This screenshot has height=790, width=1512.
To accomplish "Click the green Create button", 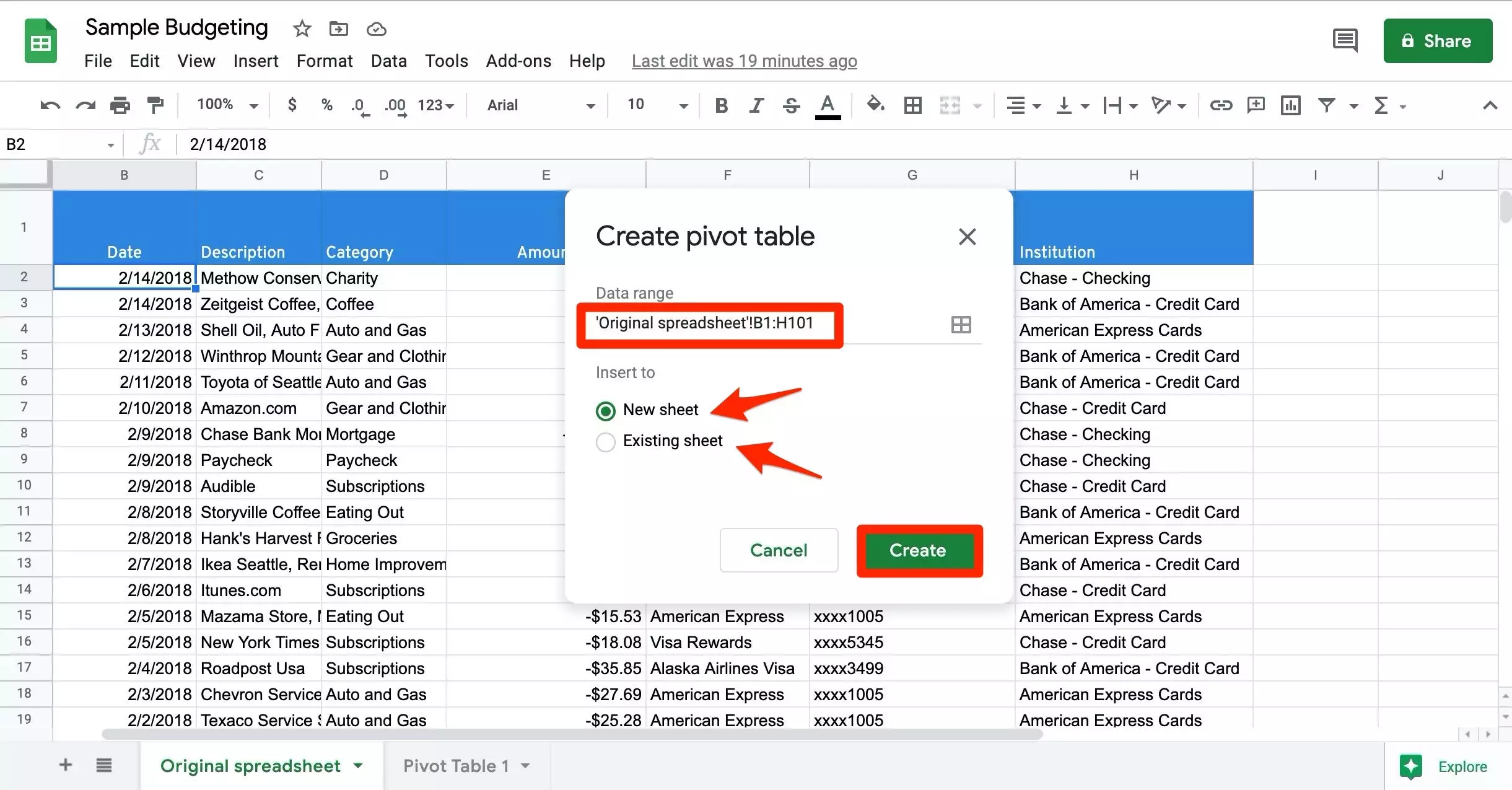I will click(x=918, y=550).
